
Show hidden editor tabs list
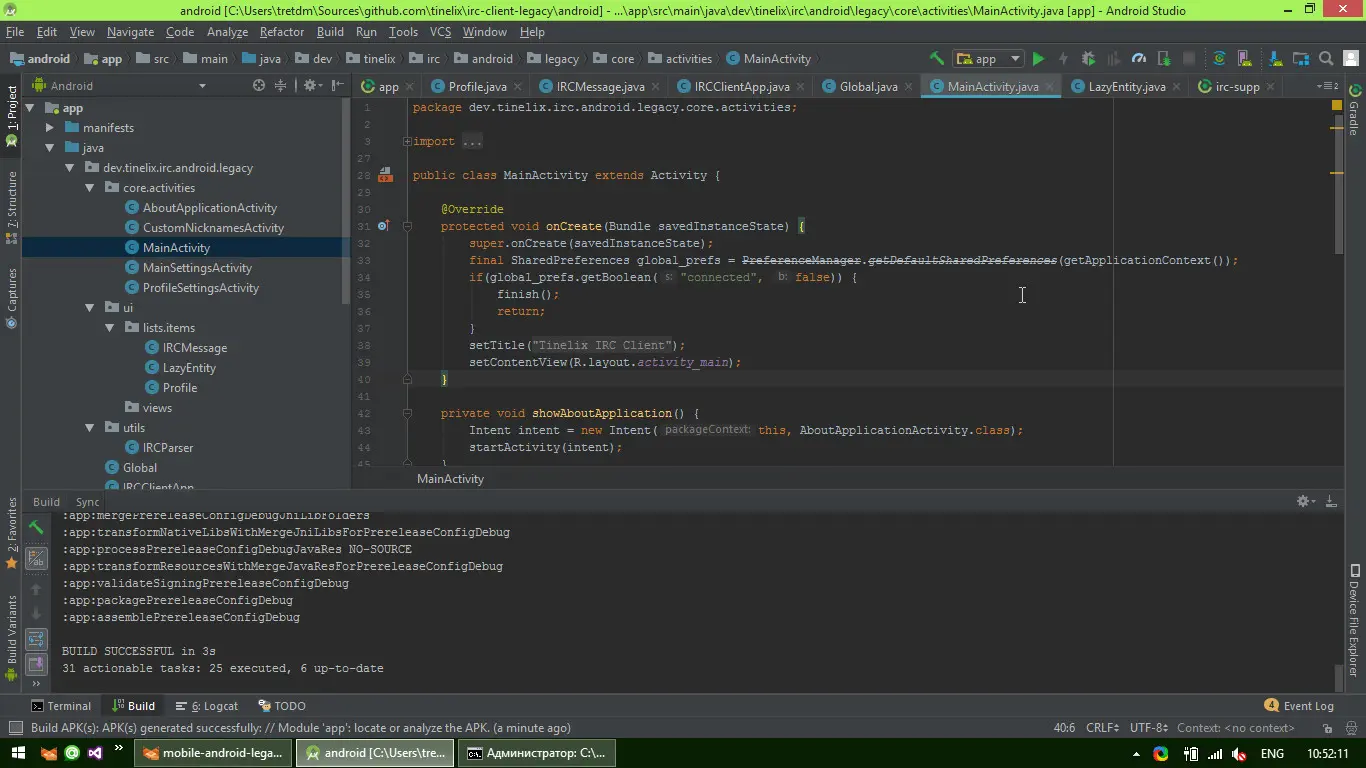1327,86
